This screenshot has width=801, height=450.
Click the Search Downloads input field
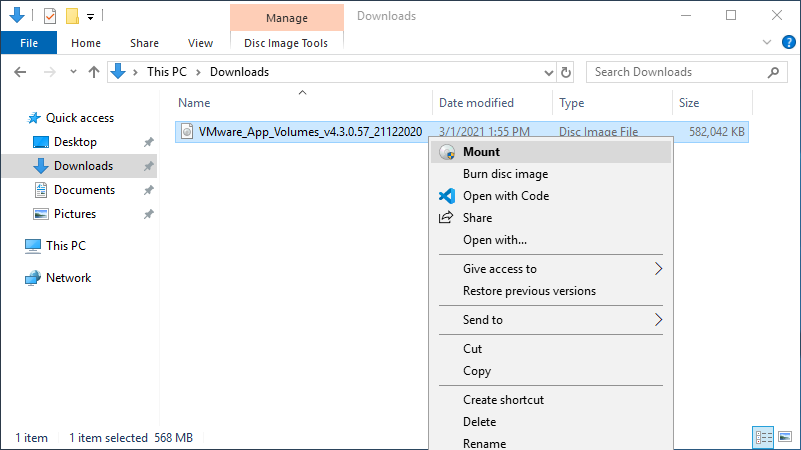pyautogui.click(x=678, y=72)
